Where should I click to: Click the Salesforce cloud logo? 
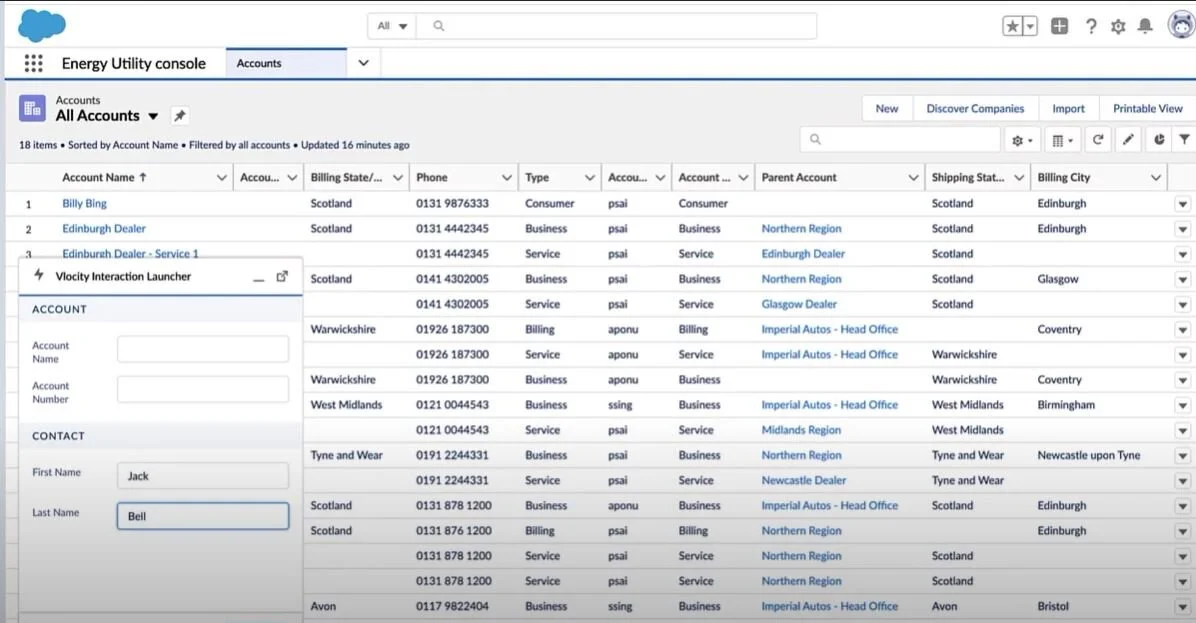pos(42,26)
